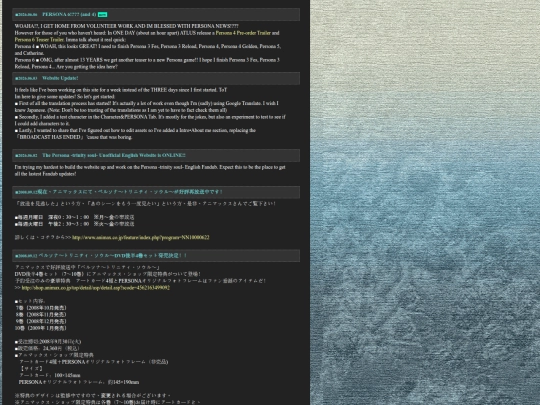540x405 pixels.
Task: Click 'I'm trying my hardest to build the website' line
Action: click(x=150, y=167)
